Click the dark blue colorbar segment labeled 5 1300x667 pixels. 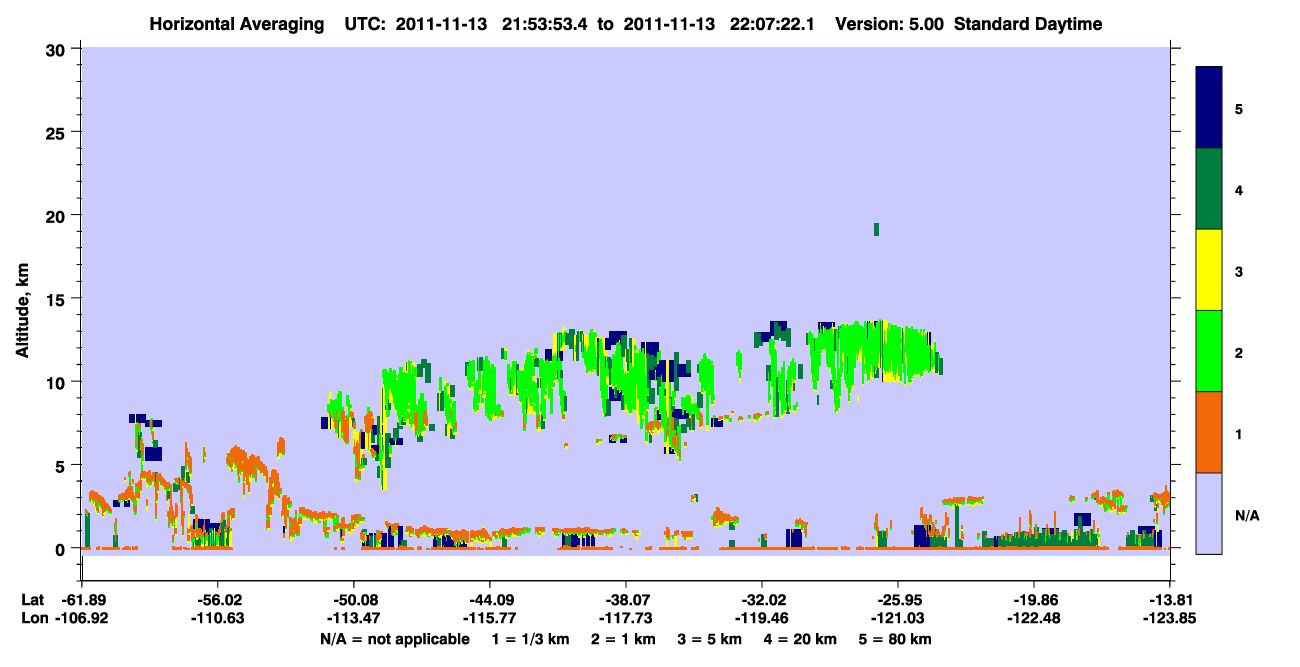coord(1209,107)
